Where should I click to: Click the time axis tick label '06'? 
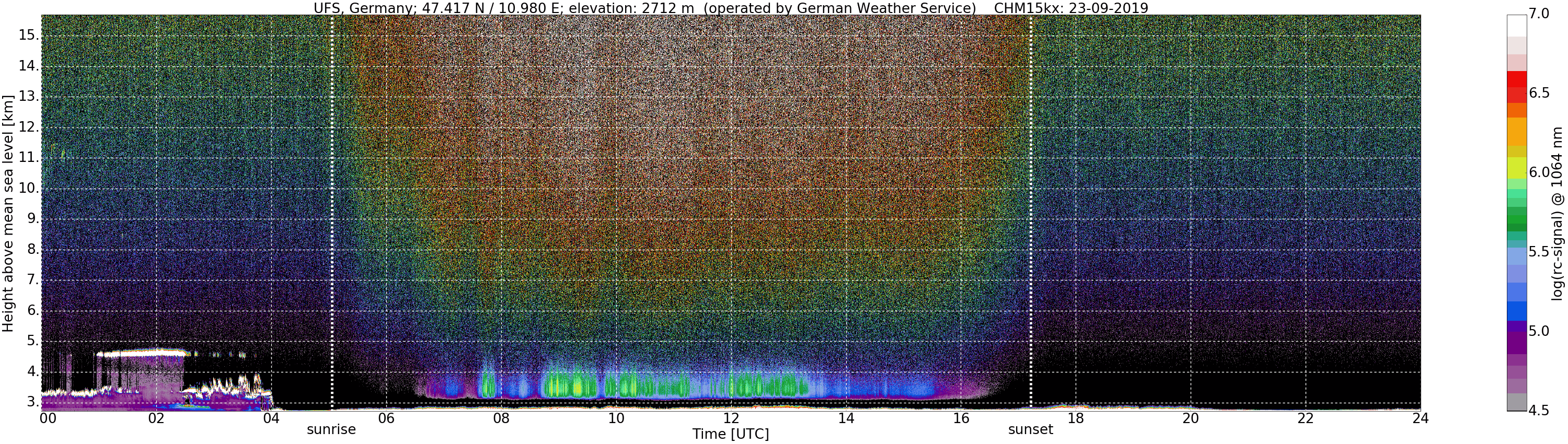(x=386, y=418)
